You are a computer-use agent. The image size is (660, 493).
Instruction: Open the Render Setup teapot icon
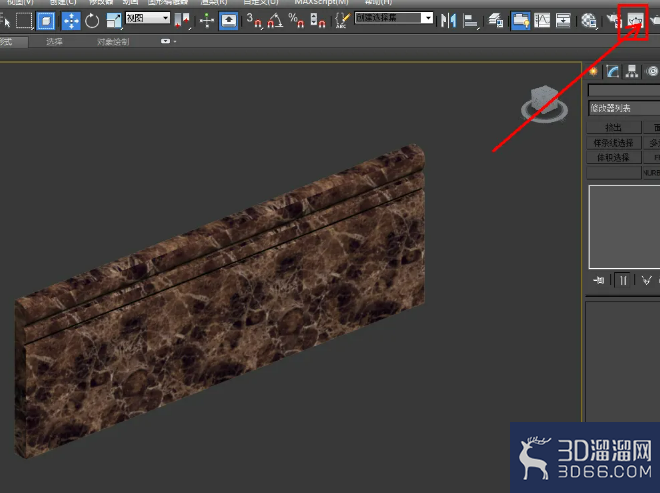614,20
